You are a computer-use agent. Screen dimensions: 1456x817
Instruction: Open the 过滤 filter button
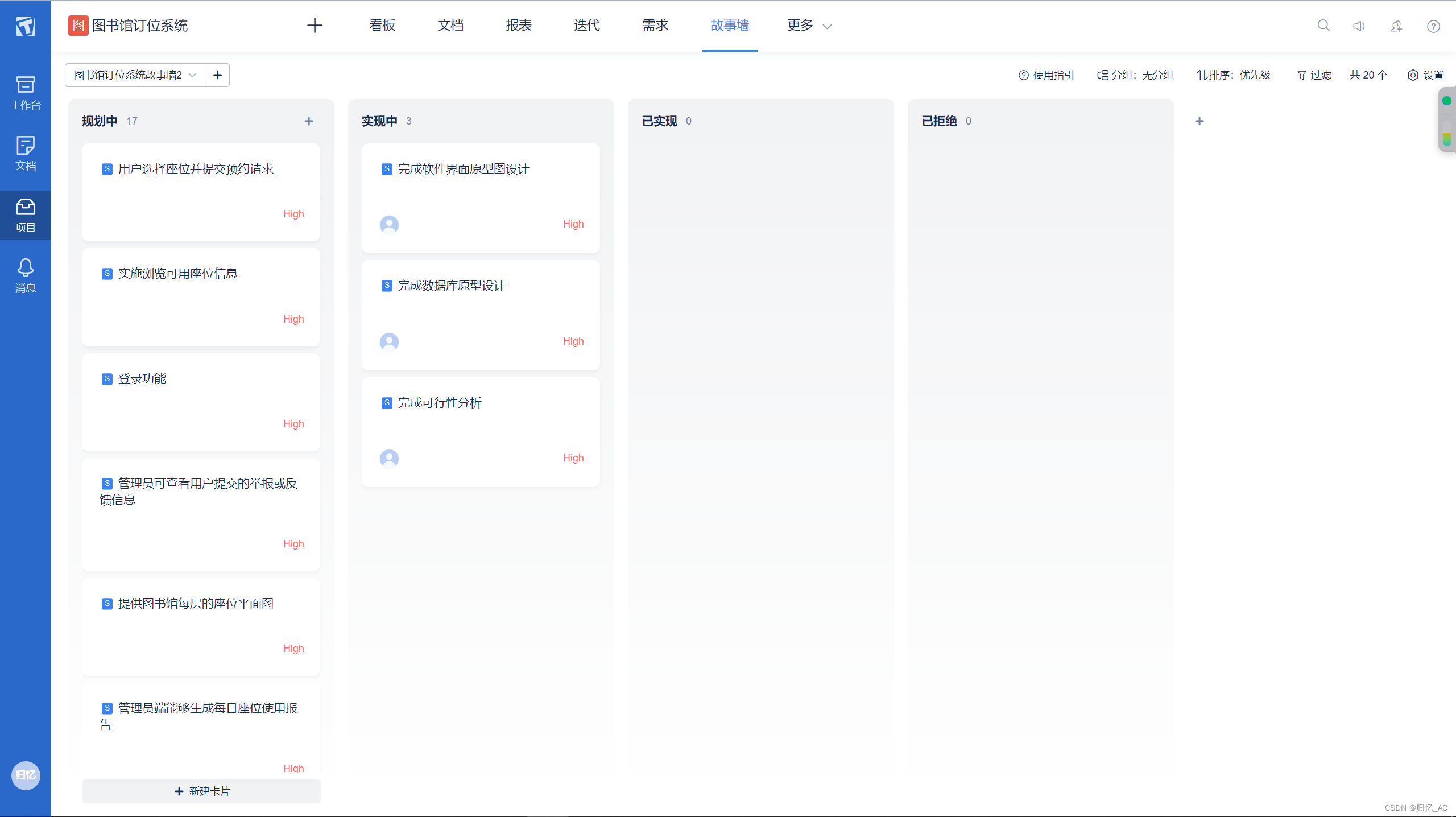pyautogui.click(x=1314, y=75)
